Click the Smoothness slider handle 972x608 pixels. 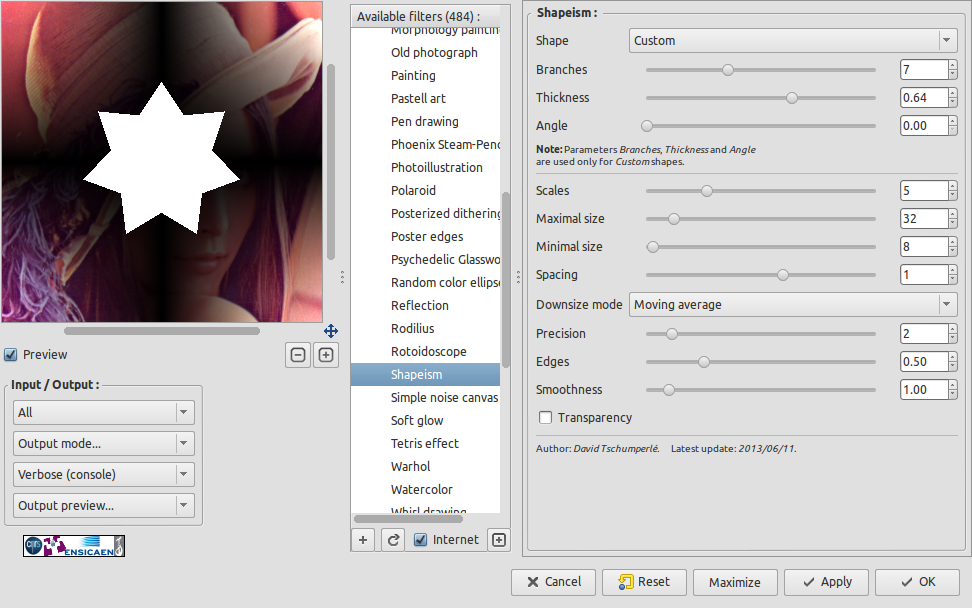pyautogui.click(x=668, y=390)
